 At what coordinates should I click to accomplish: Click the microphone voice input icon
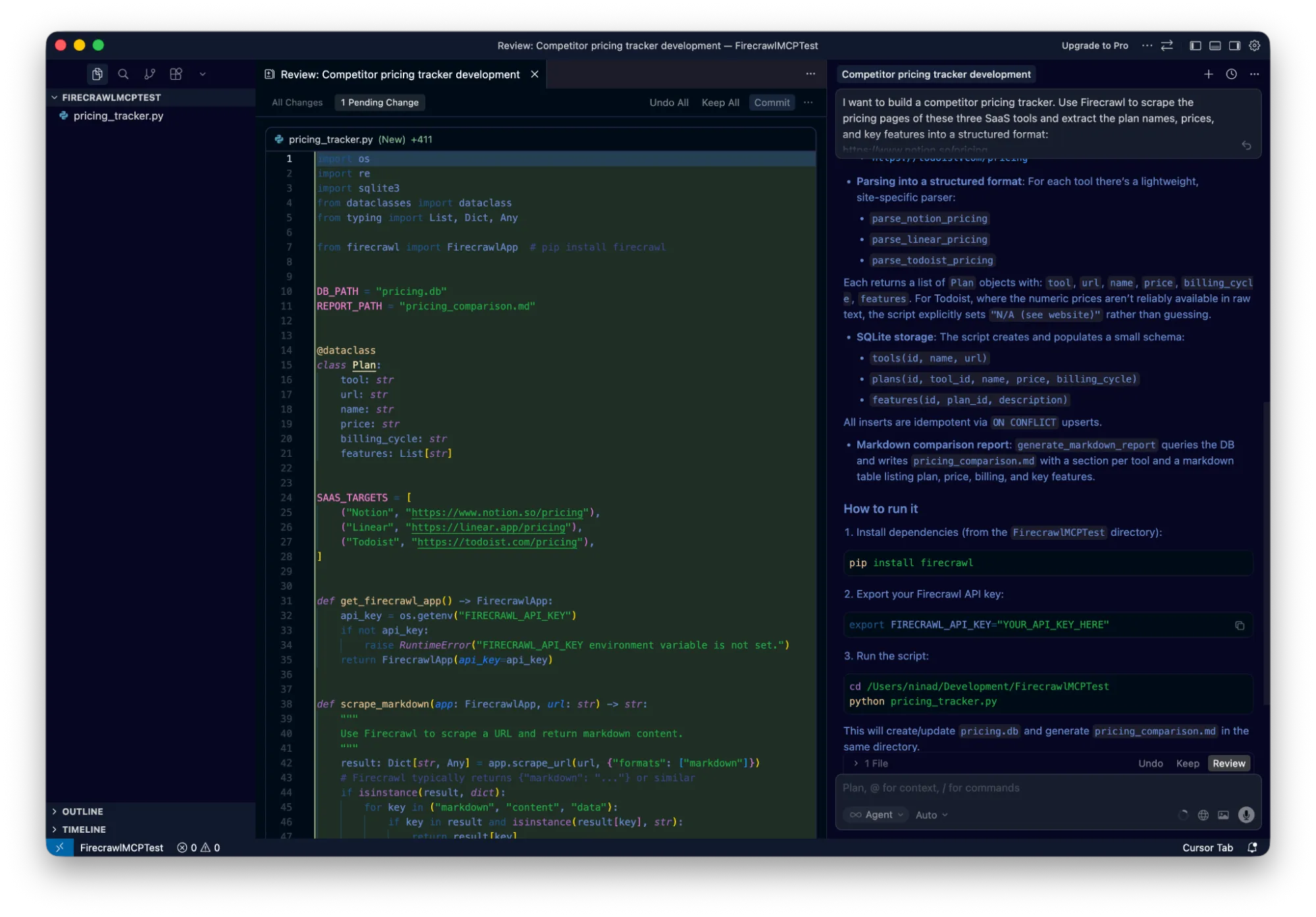(1246, 815)
